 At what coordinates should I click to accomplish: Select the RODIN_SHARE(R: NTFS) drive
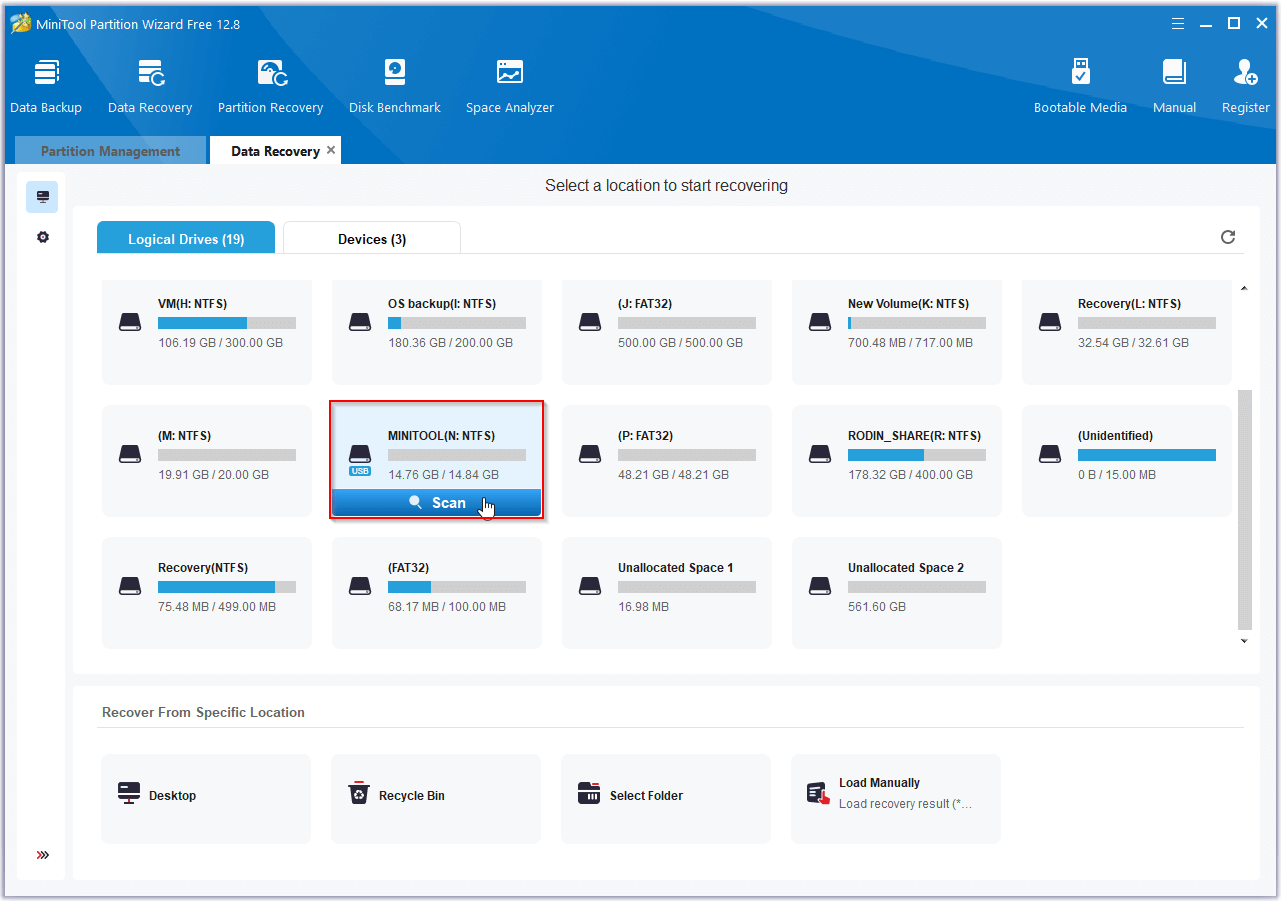[897, 460]
